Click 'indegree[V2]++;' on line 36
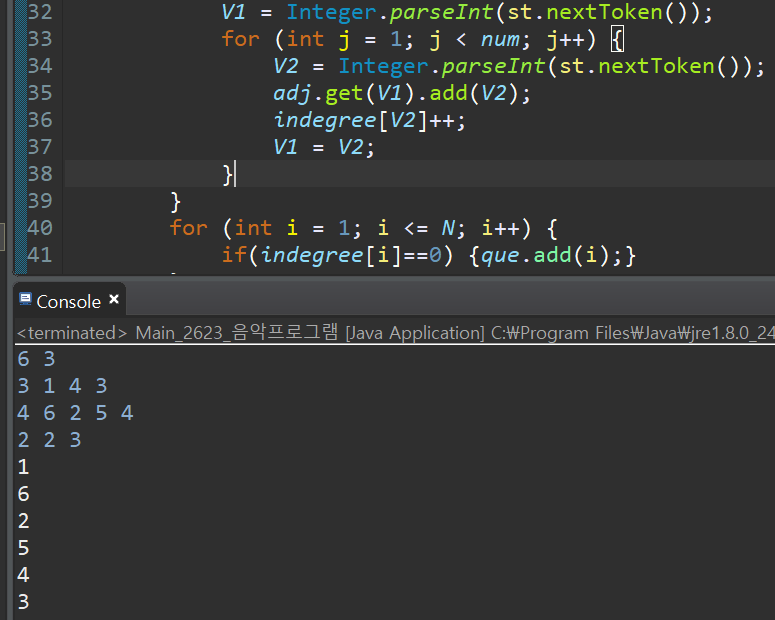 click(x=370, y=120)
